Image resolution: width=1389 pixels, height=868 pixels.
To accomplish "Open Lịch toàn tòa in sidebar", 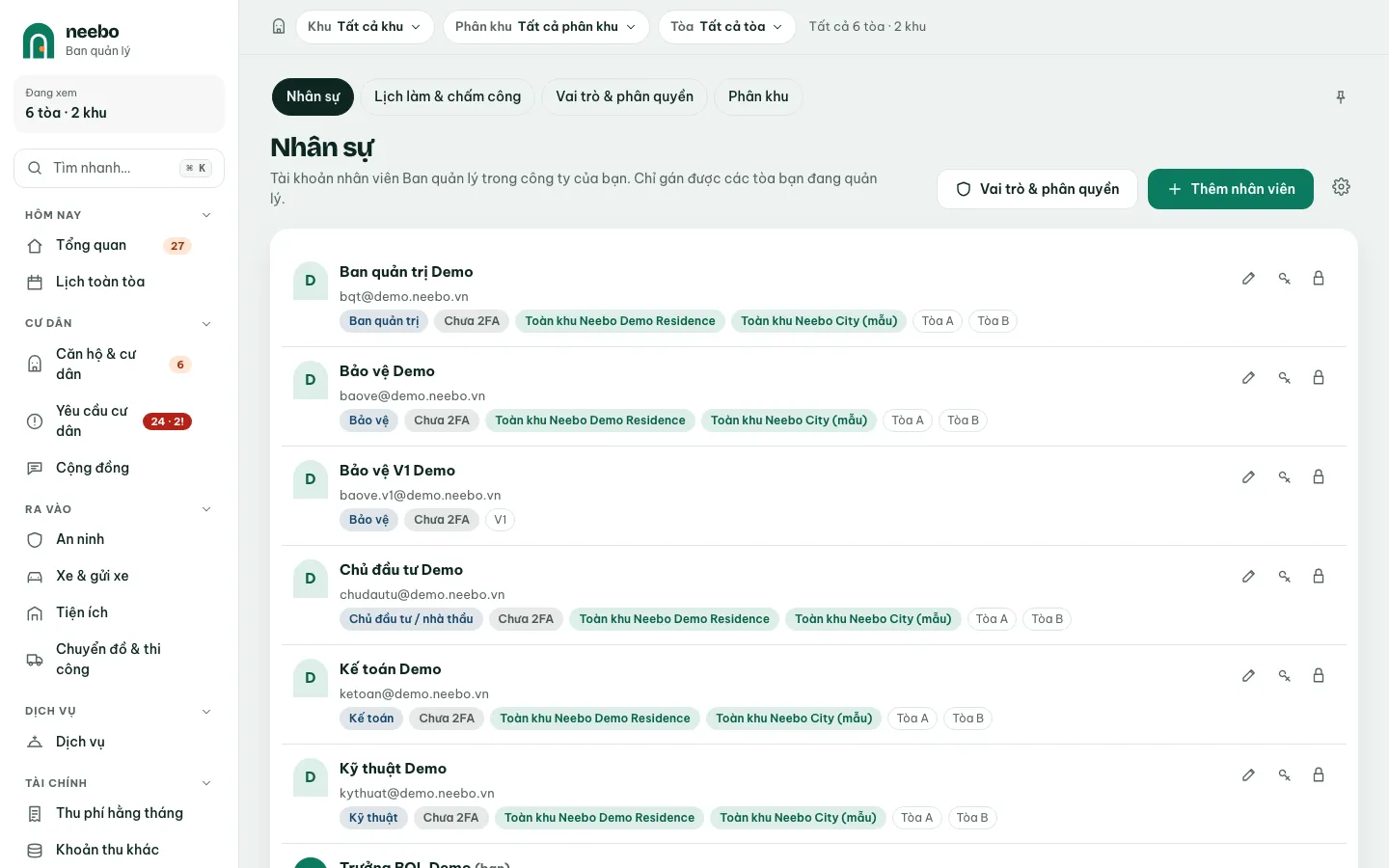I will [x=119, y=283].
